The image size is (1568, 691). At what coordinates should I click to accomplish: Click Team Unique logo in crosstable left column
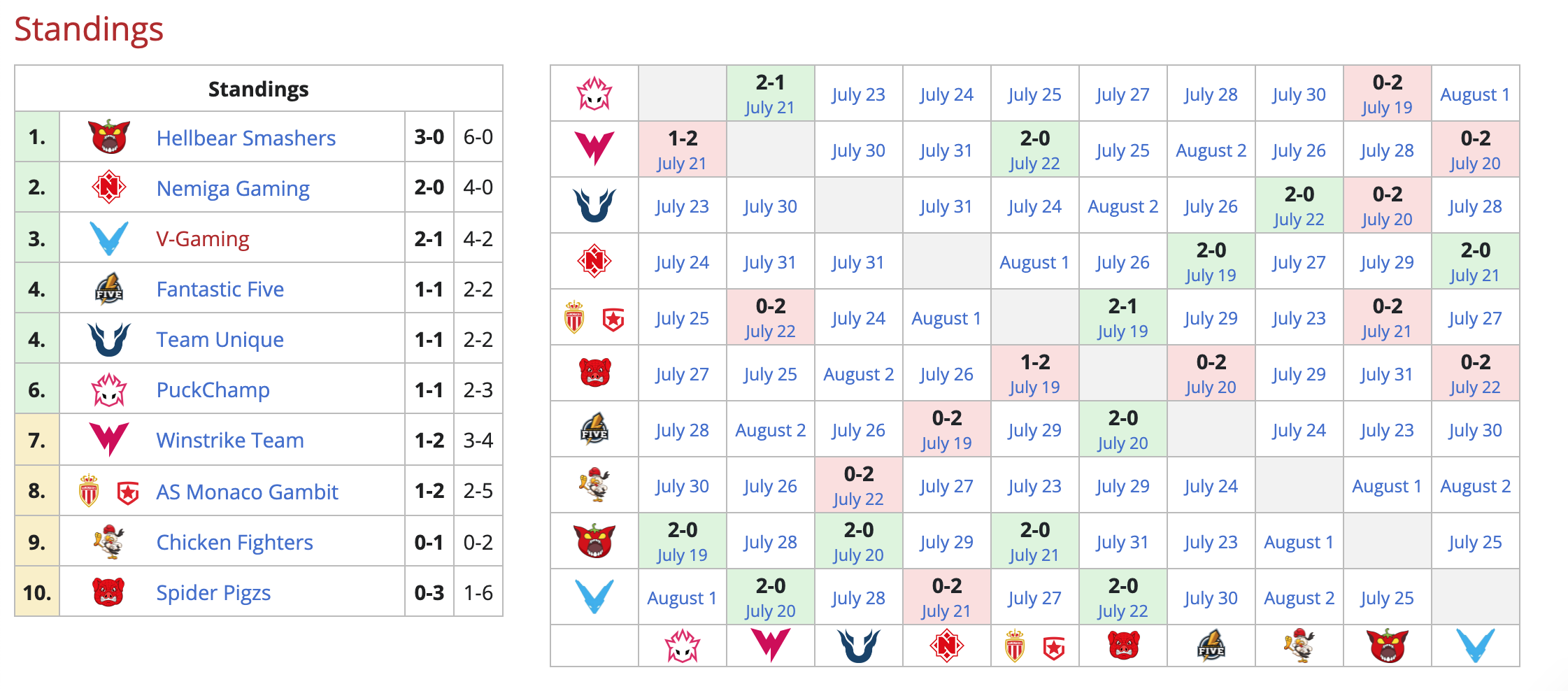click(x=594, y=205)
